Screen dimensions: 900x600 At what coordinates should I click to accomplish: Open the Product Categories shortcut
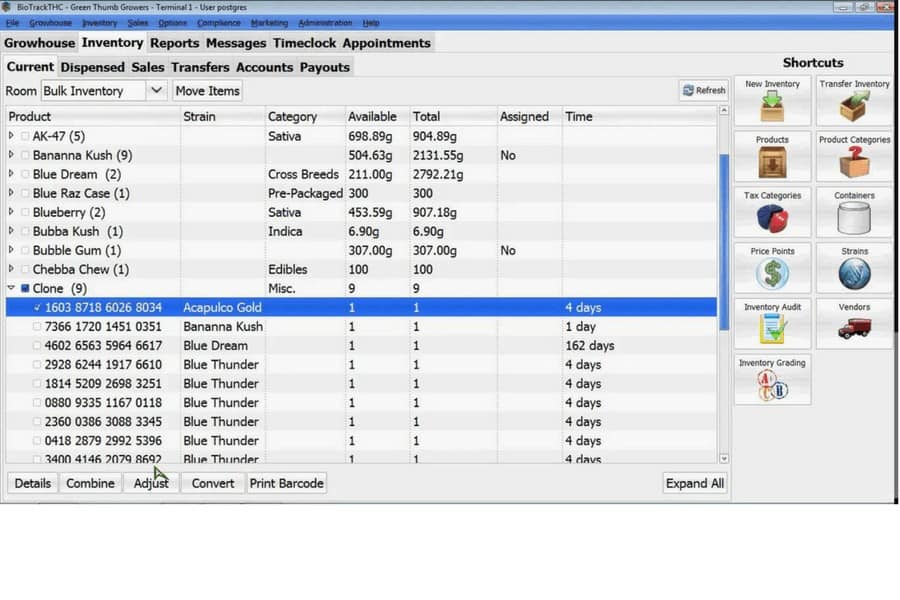[854, 156]
